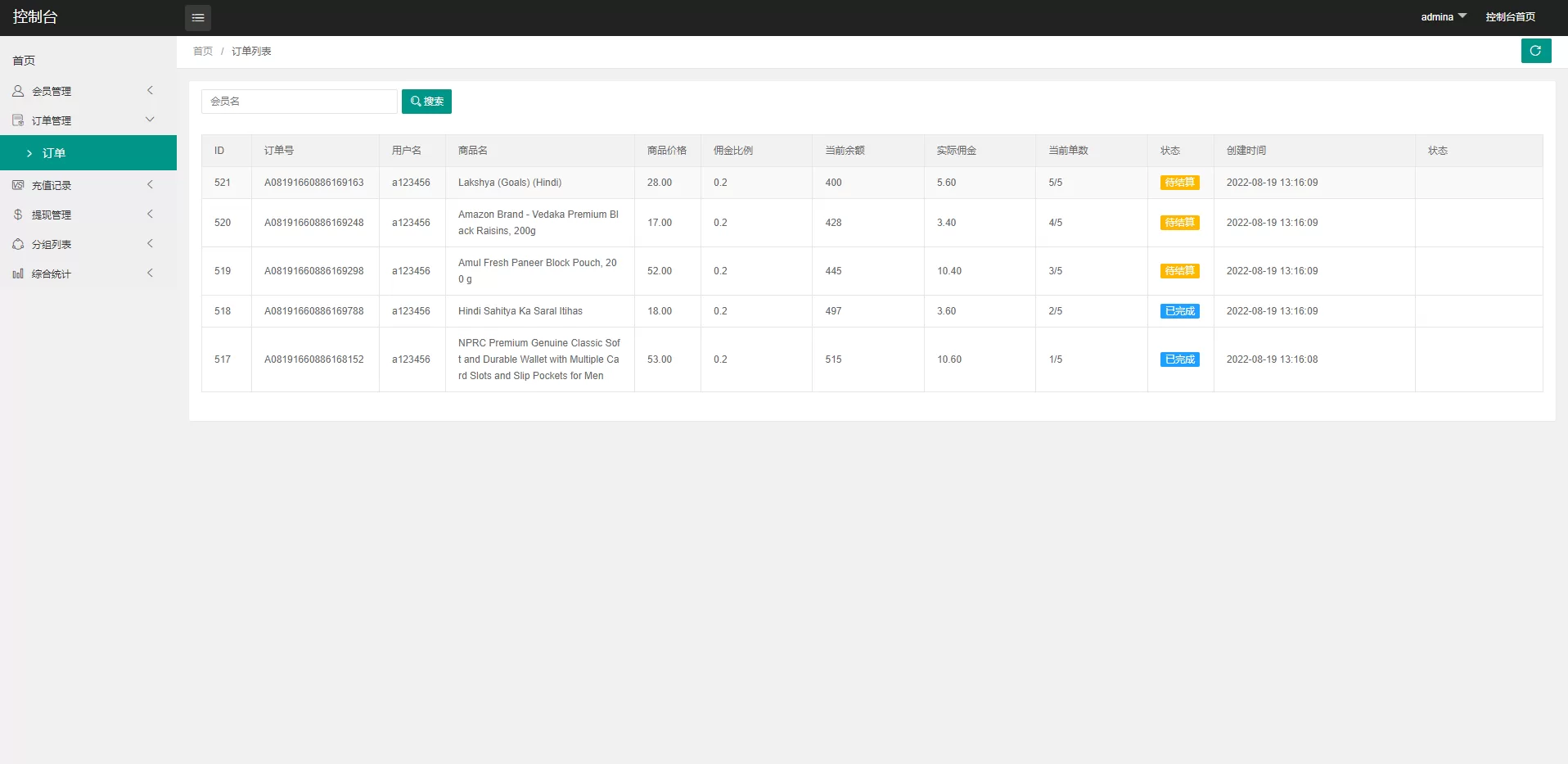Click the group list sidebar icon

click(x=18, y=244)
